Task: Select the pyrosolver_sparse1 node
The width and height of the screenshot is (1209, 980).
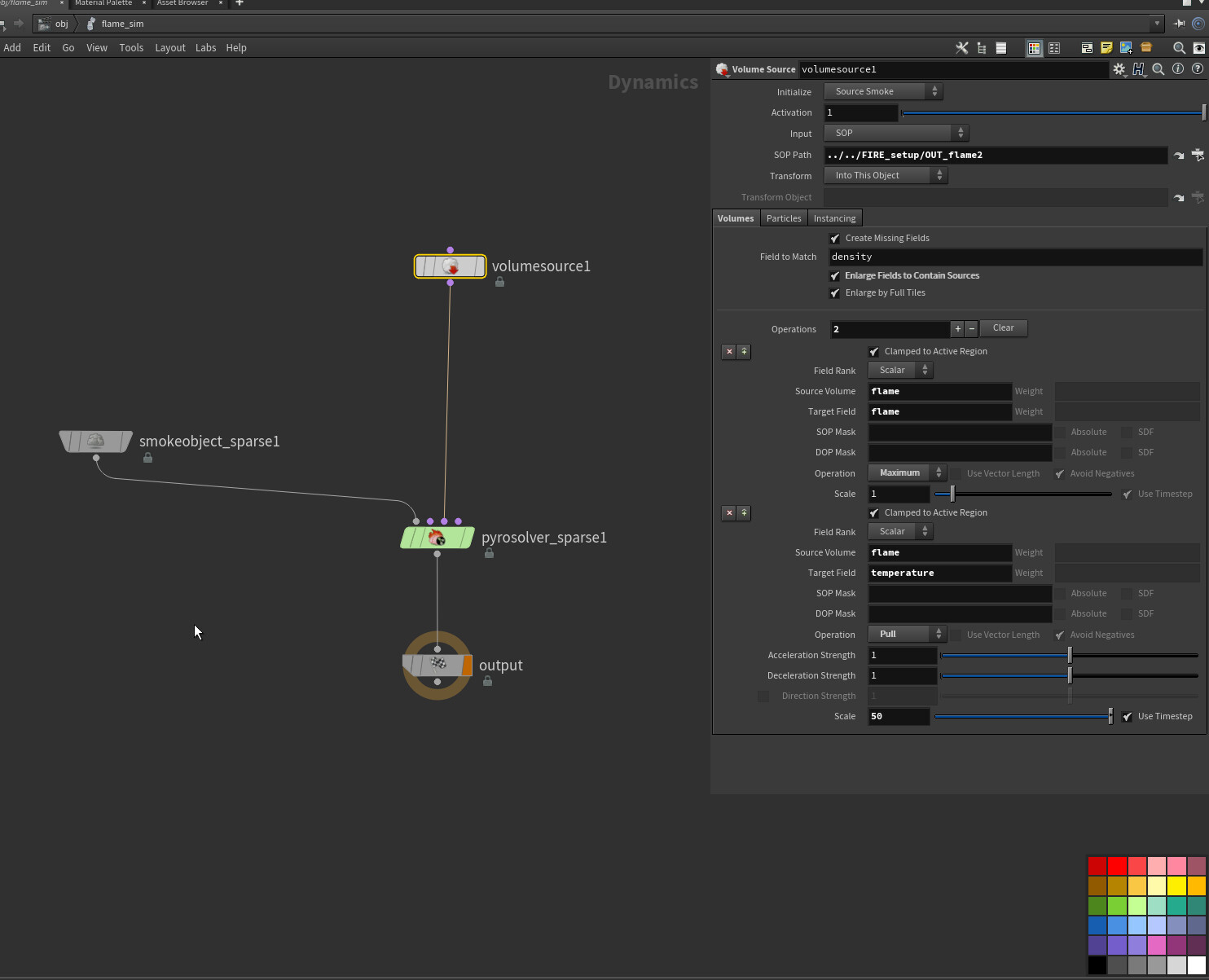Action: coord(437,538)
